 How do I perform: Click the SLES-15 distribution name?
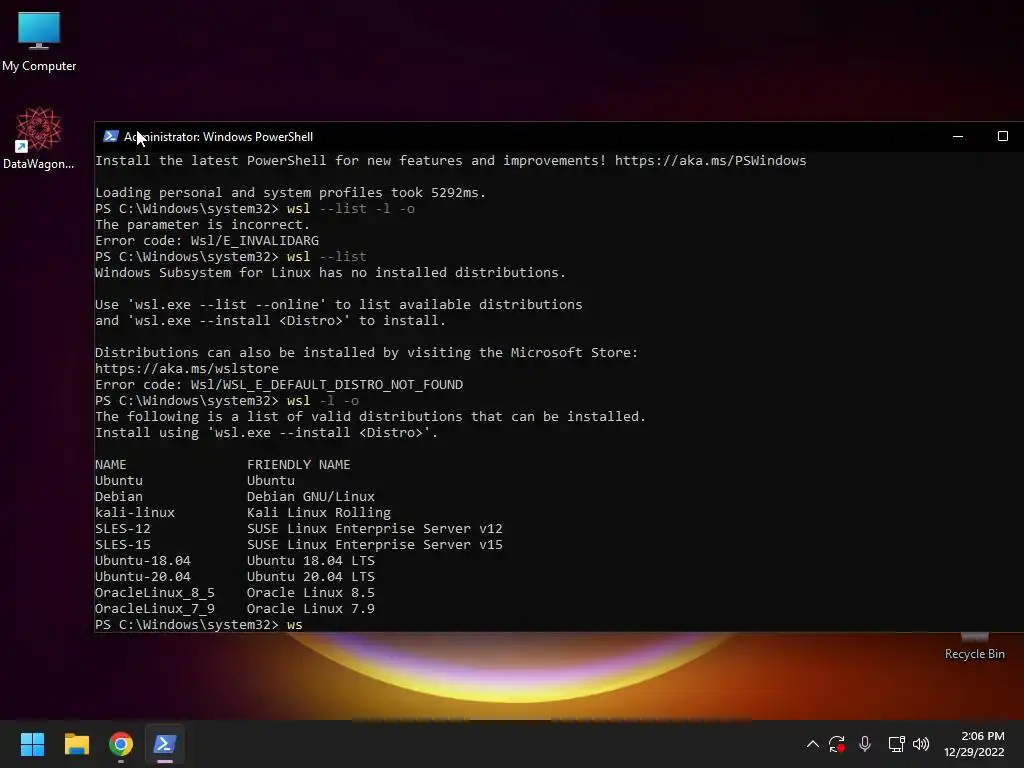click(x=123, y=545)
